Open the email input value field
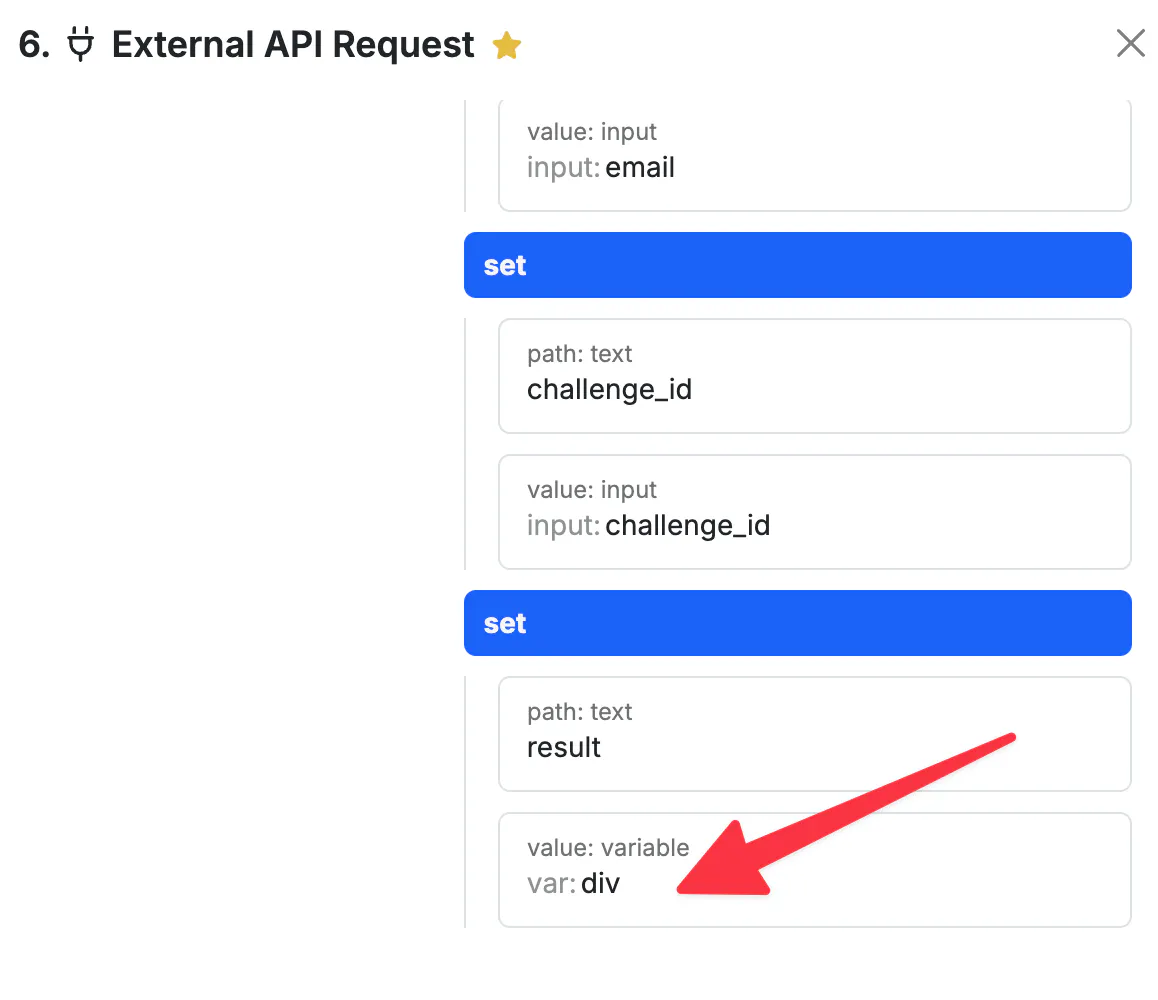The width and height of the screenshot is (1158, 1000). [814, 155]
